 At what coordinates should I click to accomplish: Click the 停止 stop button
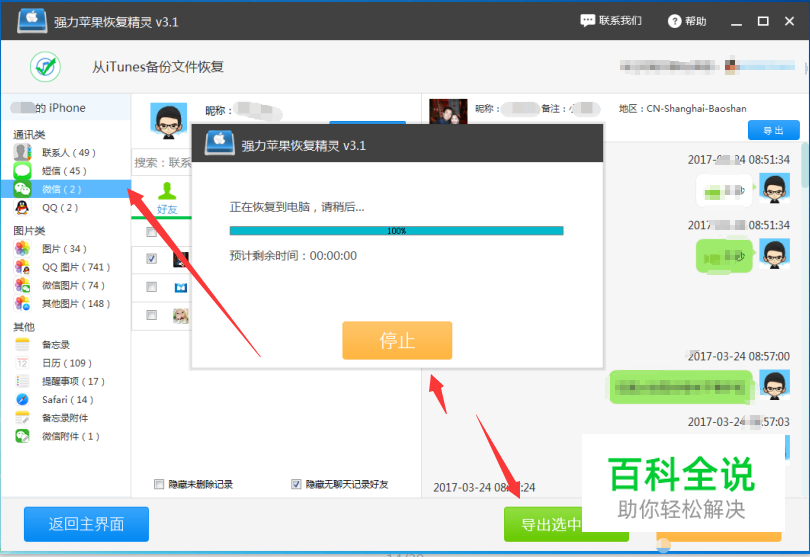point(397,340)
